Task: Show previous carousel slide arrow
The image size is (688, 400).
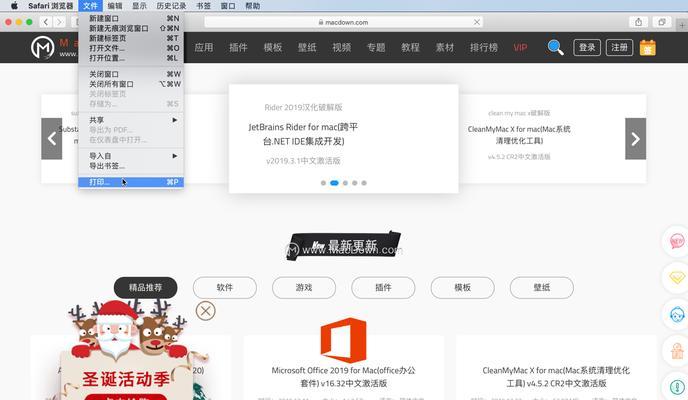Action: tap(52, 139)
